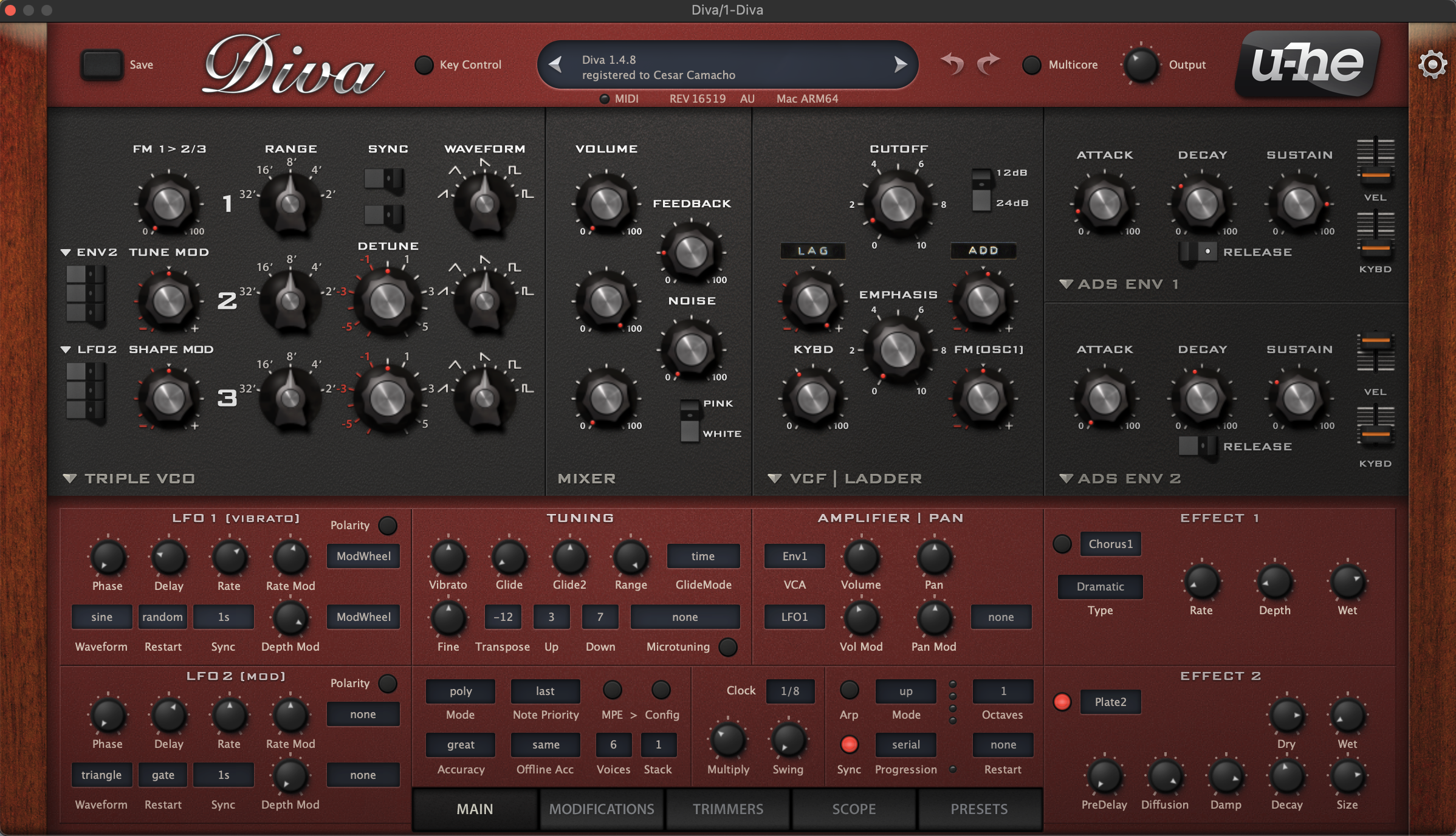Enable Effect 1 power button

click(1062, 544)
